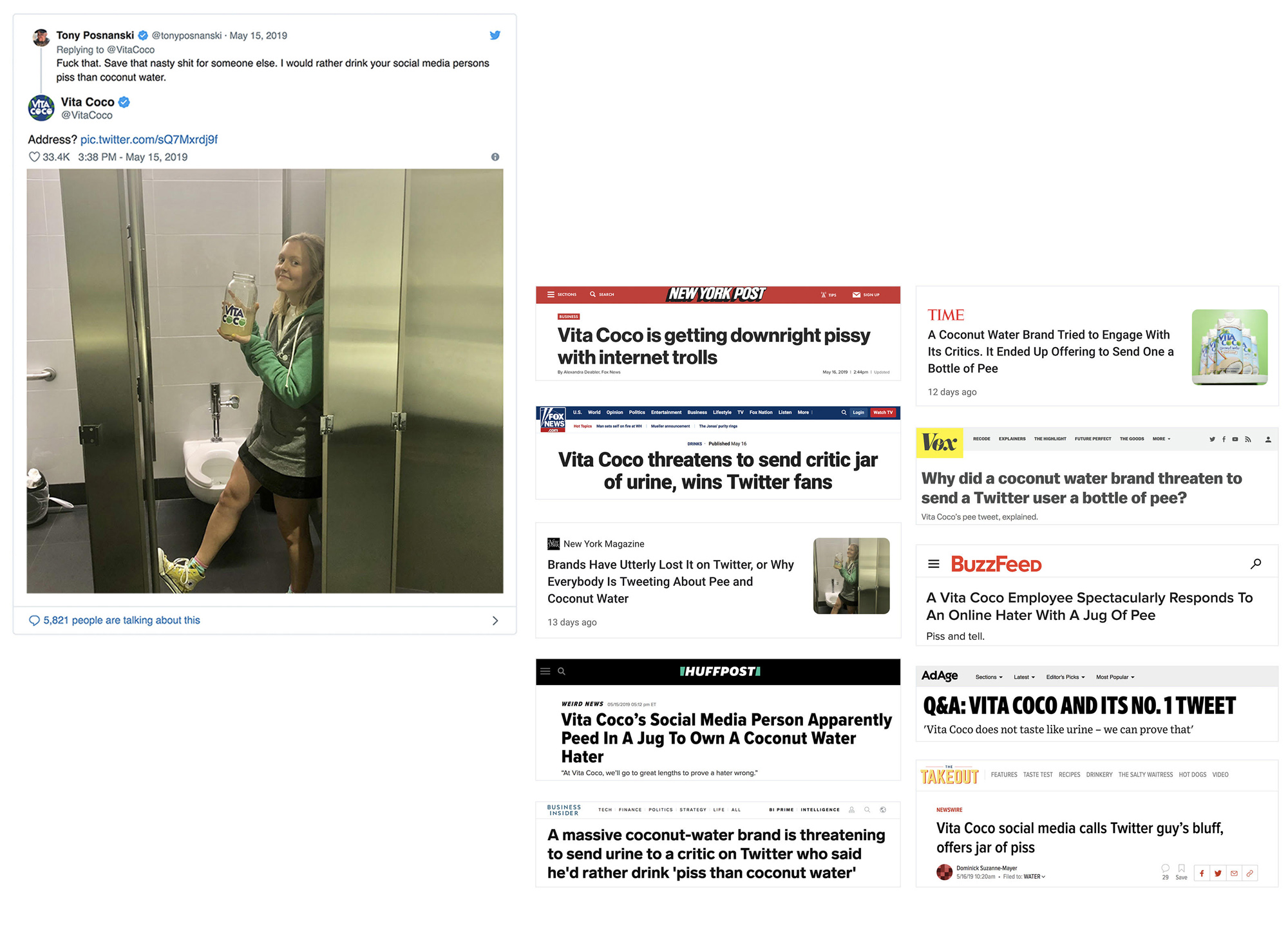This screenshot has width=1288, height=947.
Task: Open the HuffPost hamburger menu icon
Action: point(545,671)
